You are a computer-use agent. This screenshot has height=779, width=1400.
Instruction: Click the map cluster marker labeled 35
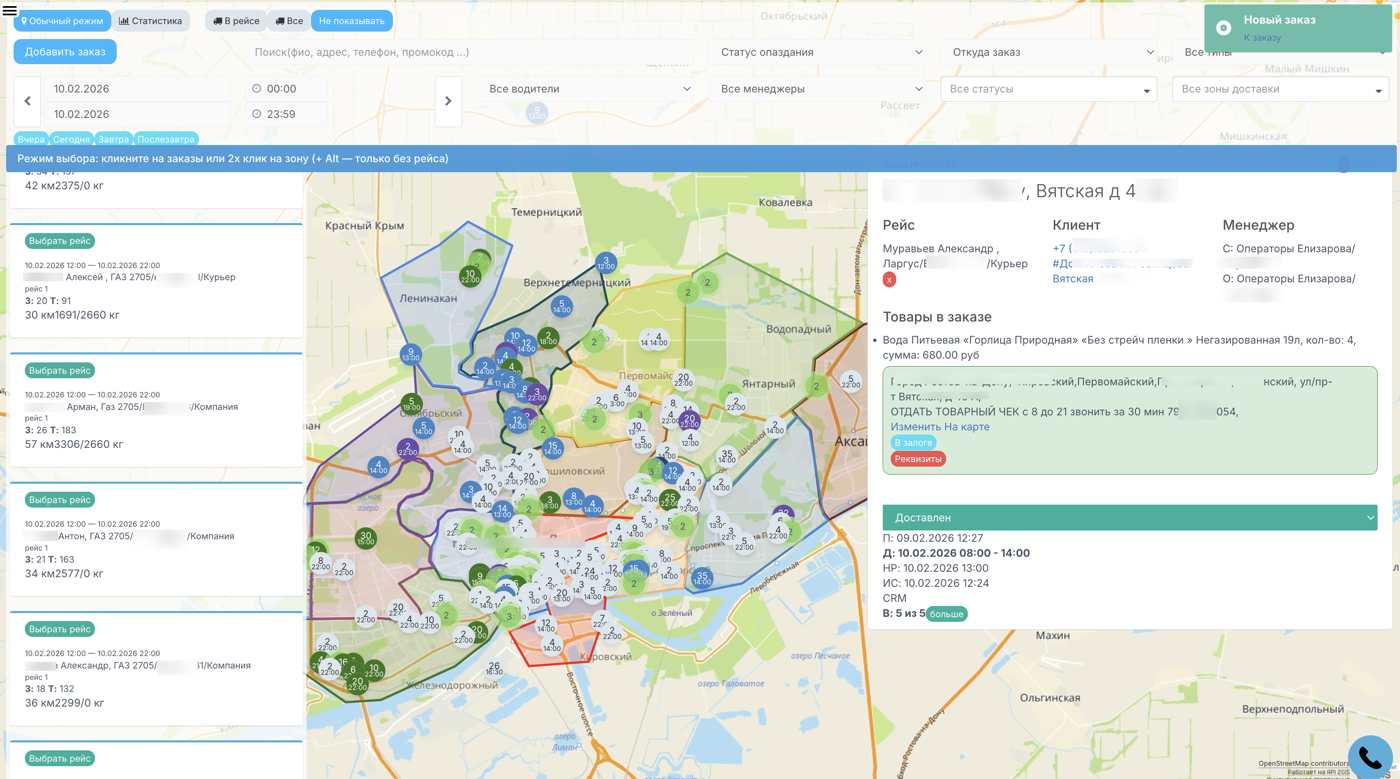pos(727,455)
